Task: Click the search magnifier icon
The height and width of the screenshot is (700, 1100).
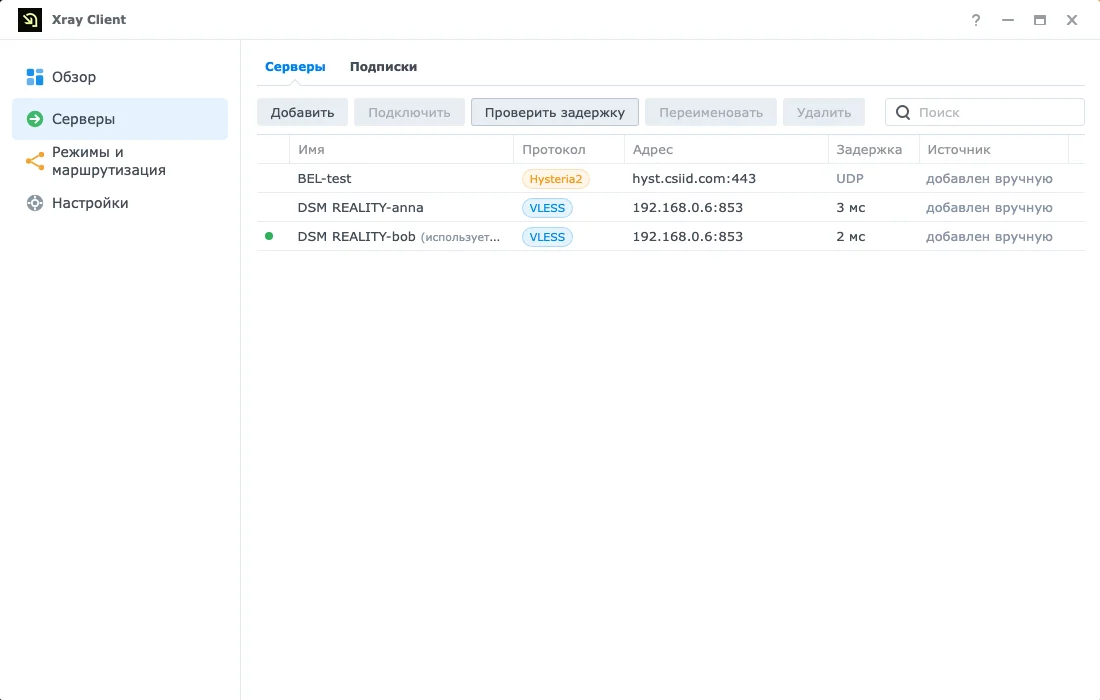Action: 903,112
